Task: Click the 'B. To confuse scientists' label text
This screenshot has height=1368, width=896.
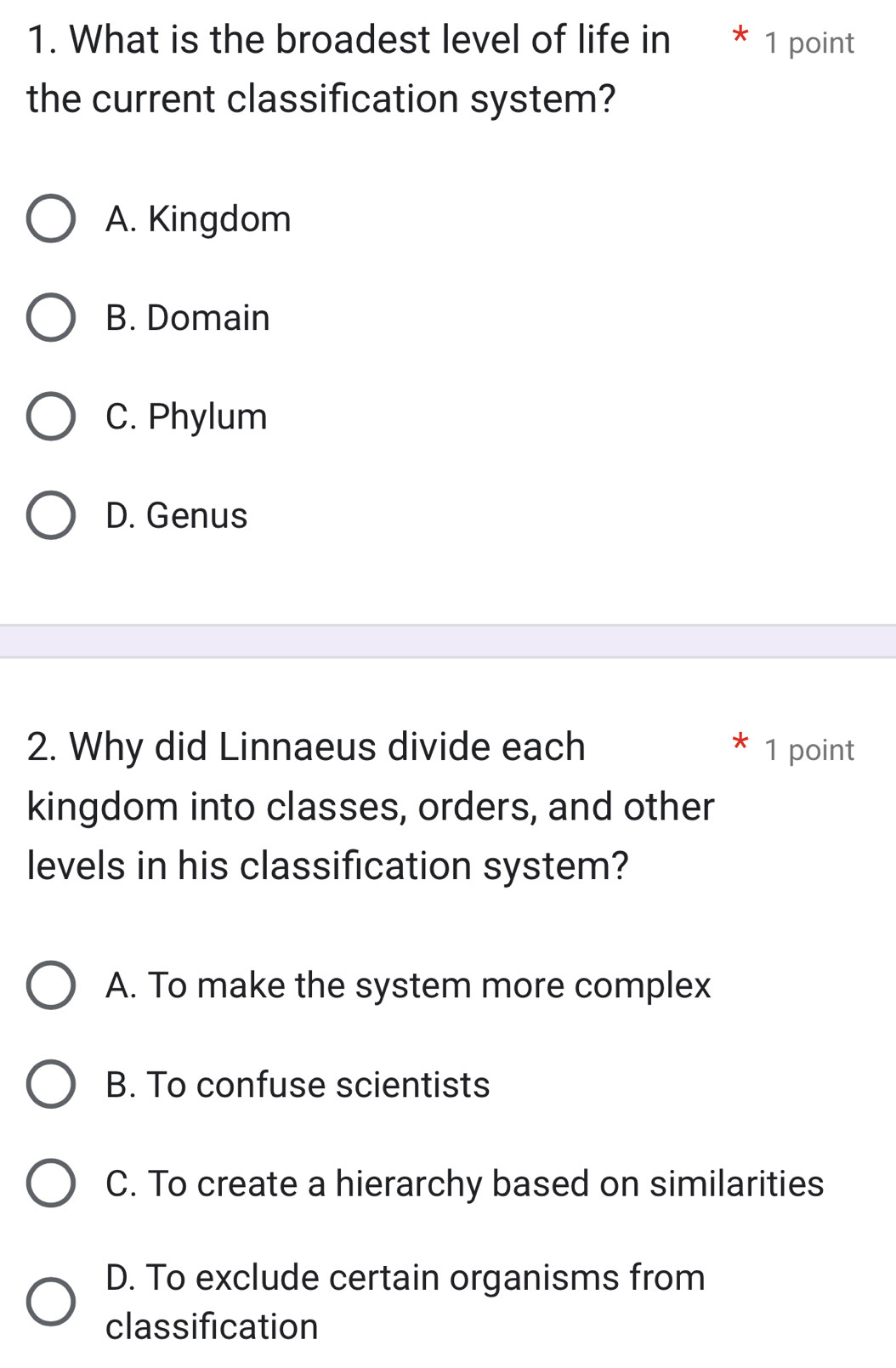Action: [x=298, y=1085]
